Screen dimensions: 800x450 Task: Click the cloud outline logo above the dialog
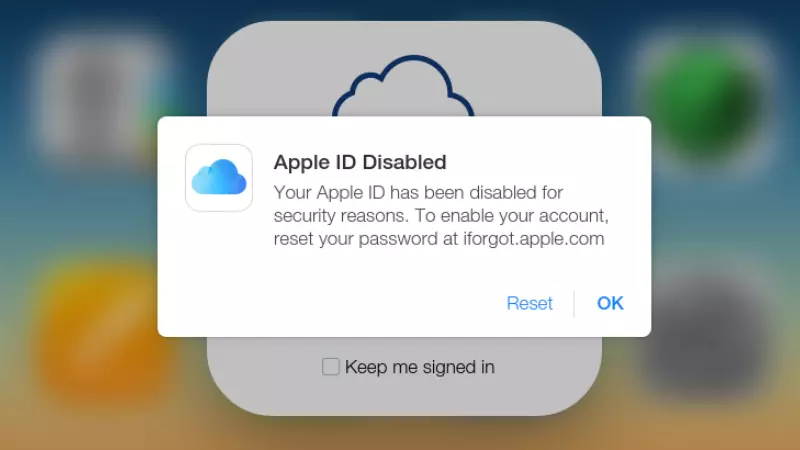pos(403,86)
